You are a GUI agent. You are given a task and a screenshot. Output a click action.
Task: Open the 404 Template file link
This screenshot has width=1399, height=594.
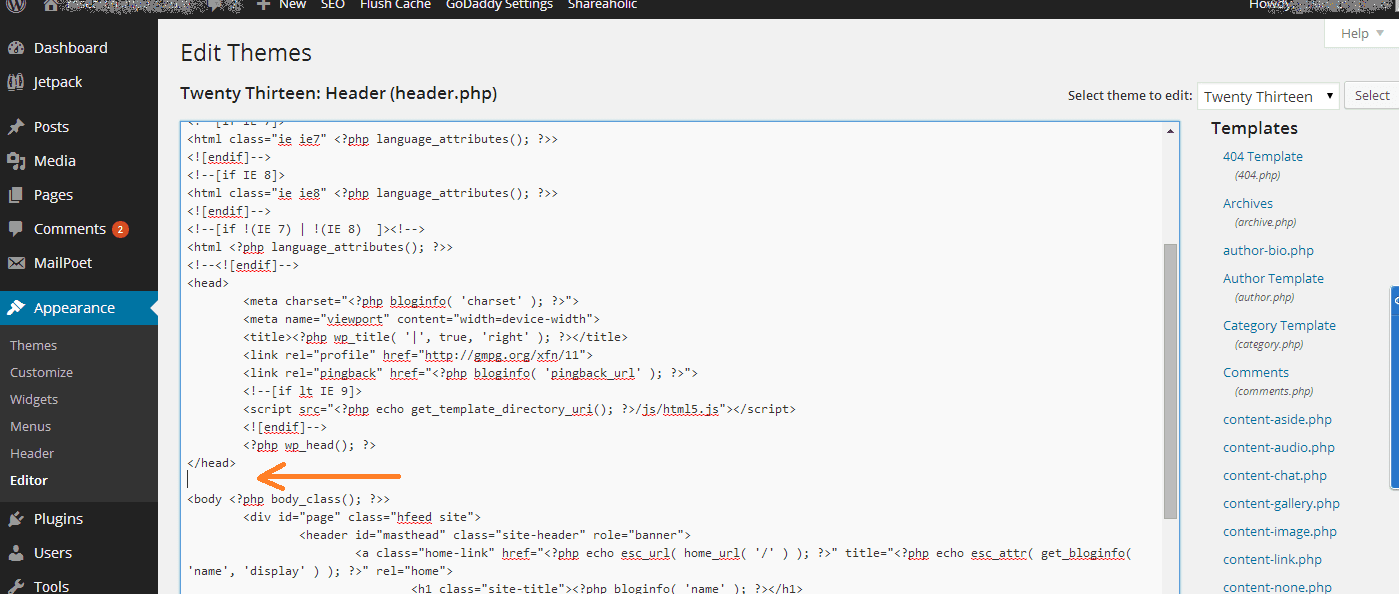click(1262, 156)
